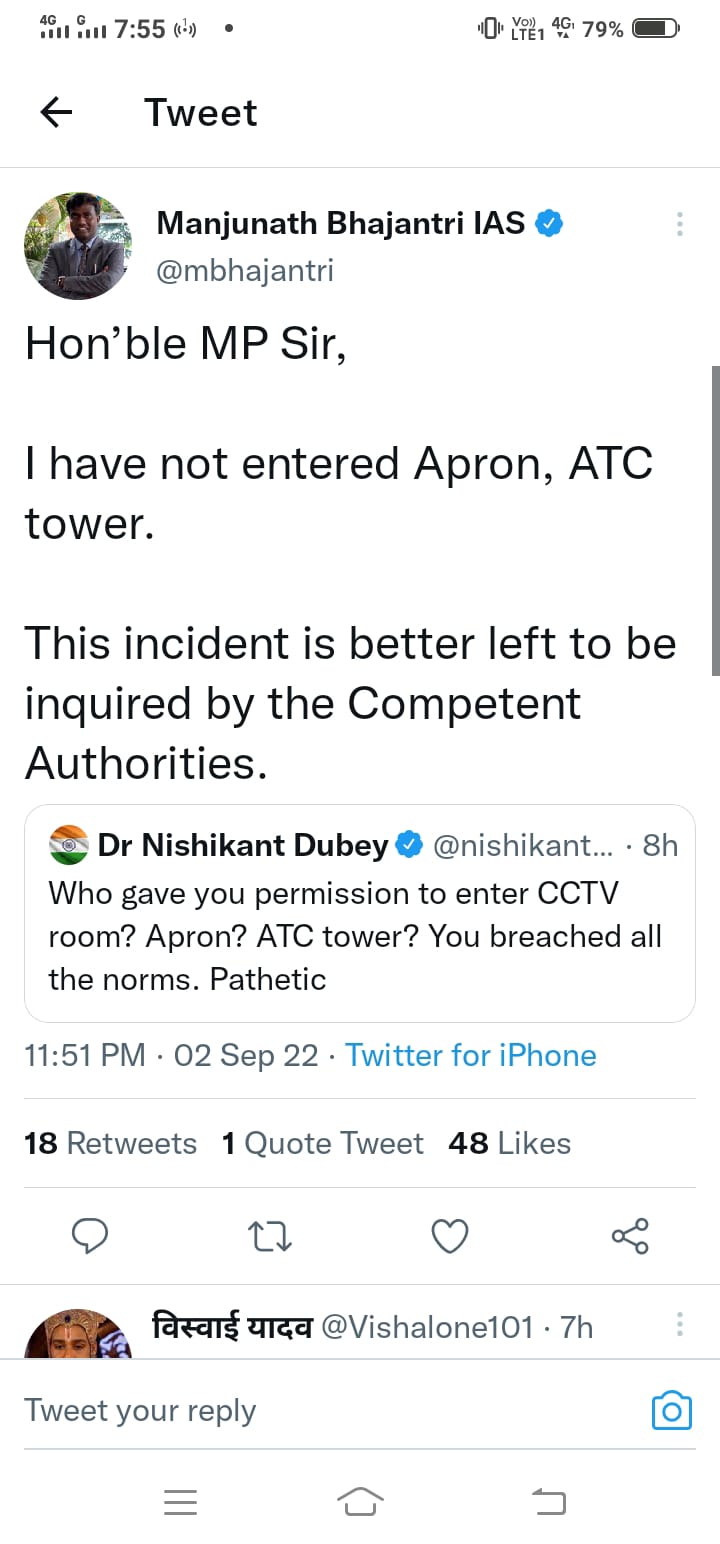Image resolution: width=720 pixels, height=1544 pixels.
Task: Tap the back arrow icon
Action: pos(56,113)
